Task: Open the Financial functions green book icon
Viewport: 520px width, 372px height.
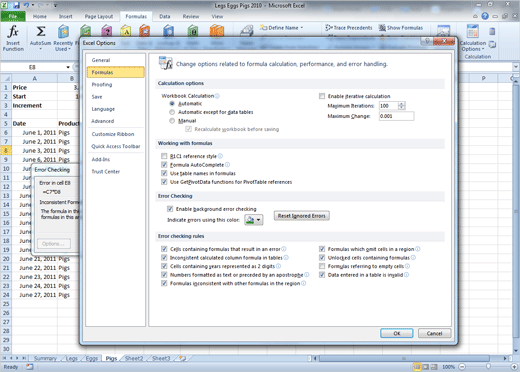Action: pyautogui.click(x=86, y=31)
